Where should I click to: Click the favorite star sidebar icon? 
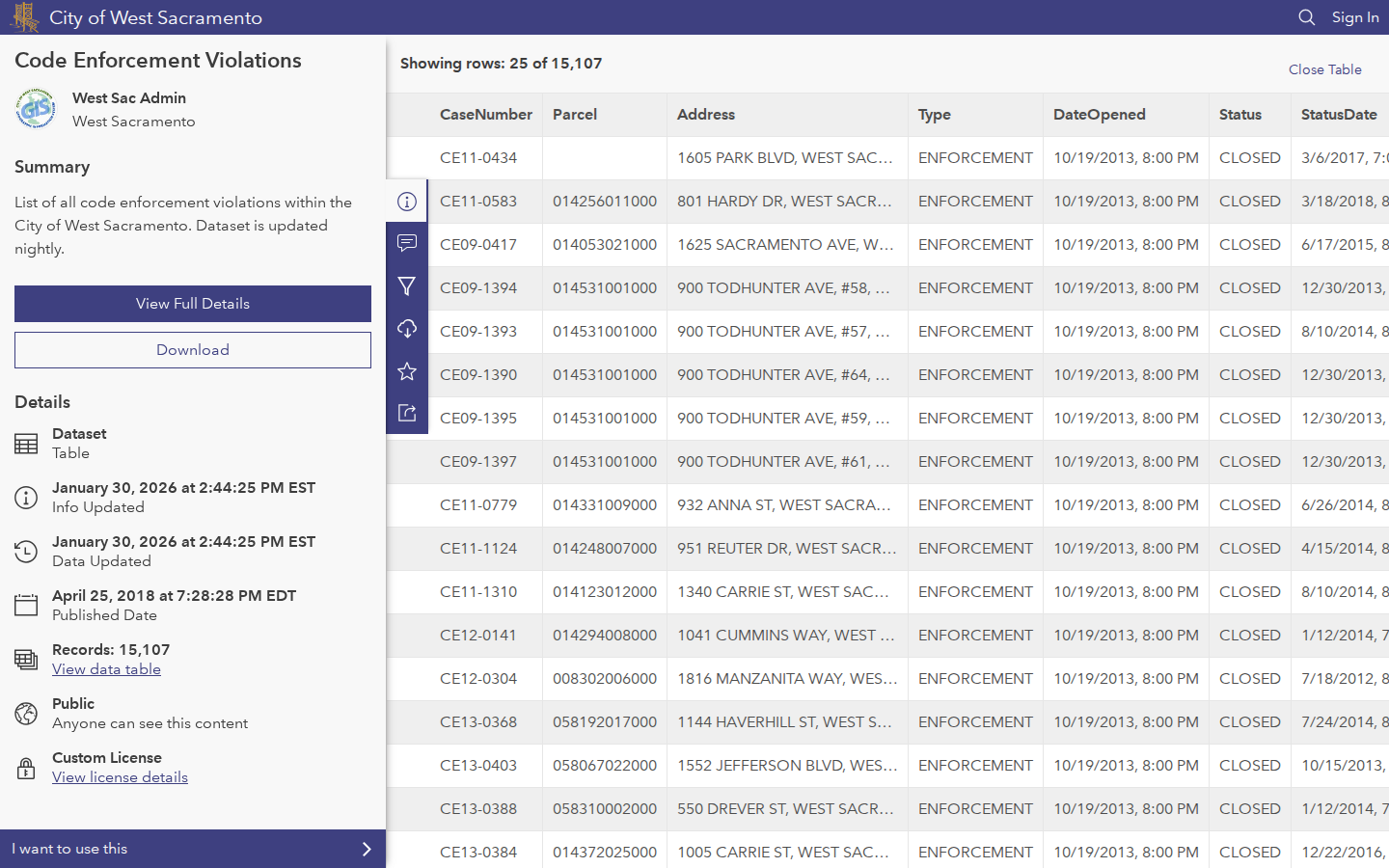[x=407, y=371]
